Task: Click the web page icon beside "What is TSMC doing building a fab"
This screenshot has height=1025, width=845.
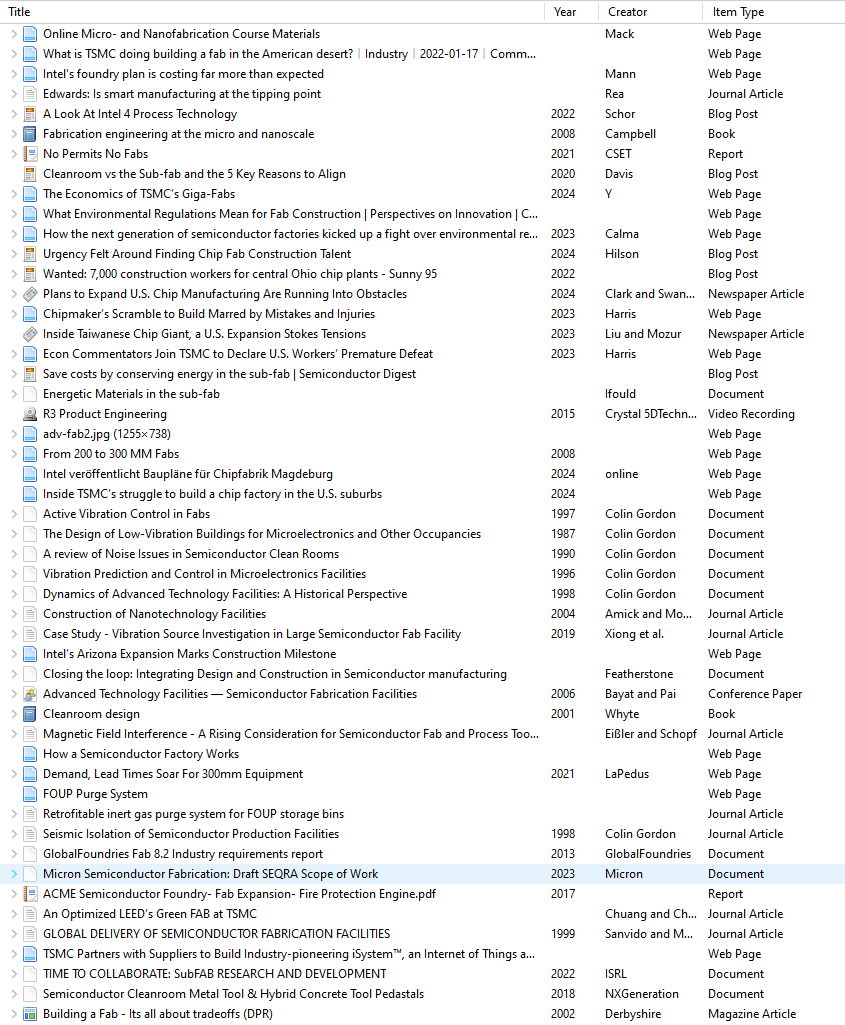Action: [28, 53]
